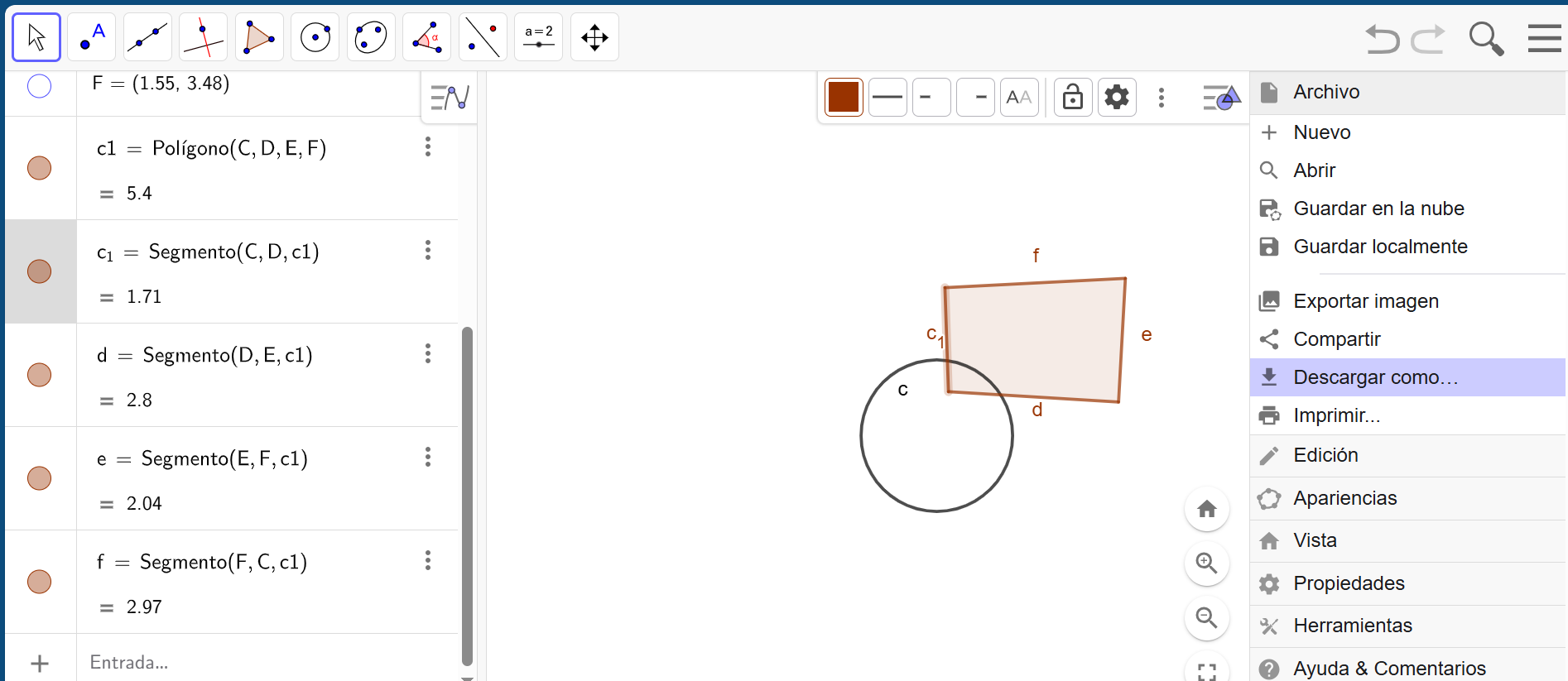Select Exportar imagen menu entry

[x=1365, y=301]
